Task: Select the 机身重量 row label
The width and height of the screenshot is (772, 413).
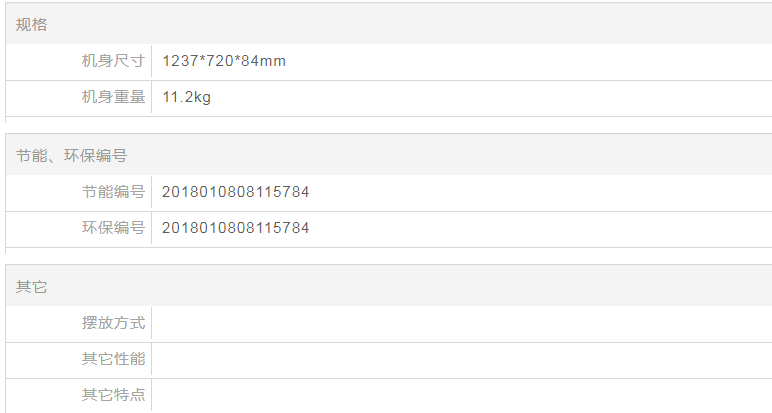Action: pyautogui.click(x=113, y=97)
